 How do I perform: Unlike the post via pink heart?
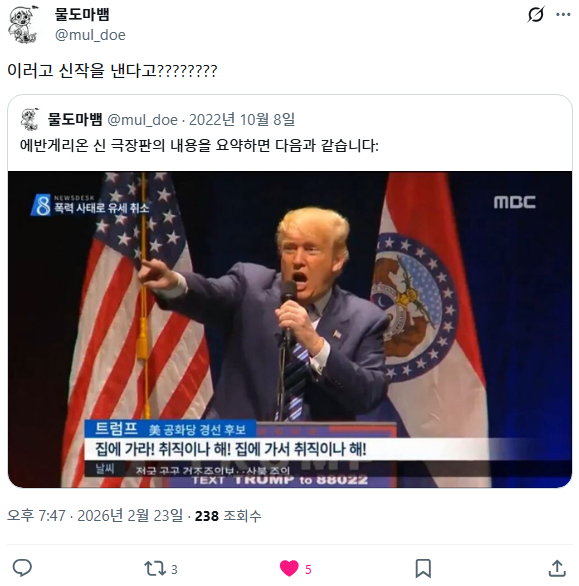pos(289,568)
